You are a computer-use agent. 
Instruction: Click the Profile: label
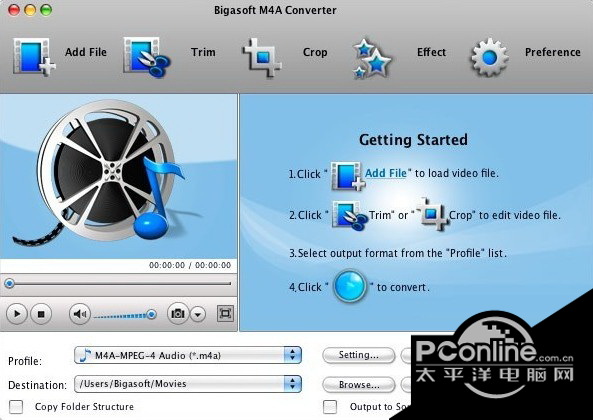(25, 361)
